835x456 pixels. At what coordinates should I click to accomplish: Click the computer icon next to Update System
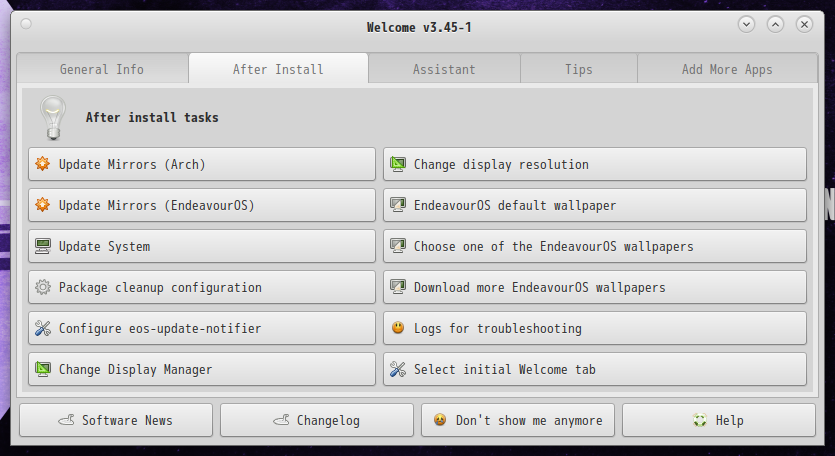point(43,246)
